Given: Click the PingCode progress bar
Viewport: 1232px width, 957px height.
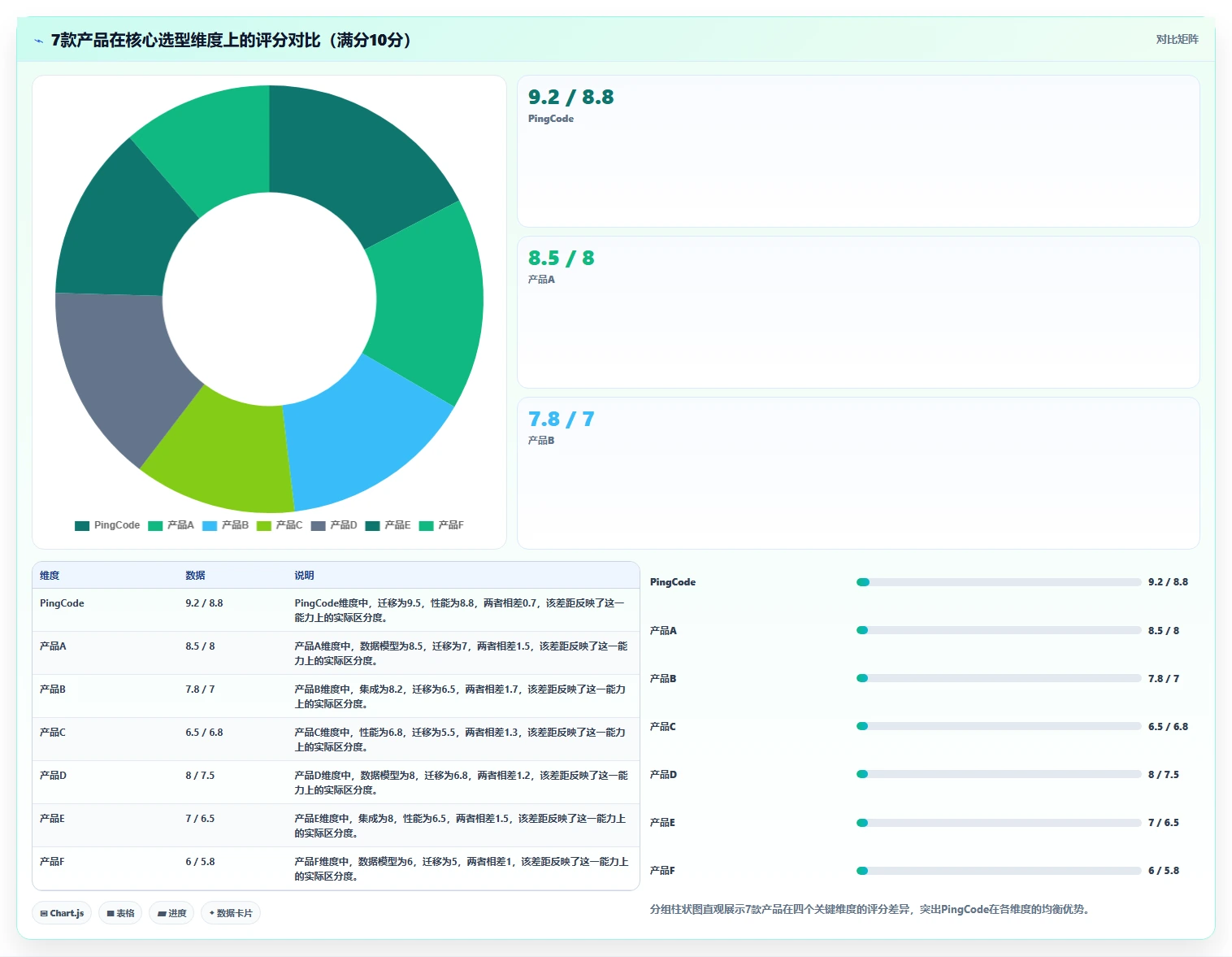Looking at the screenshot, I should (999, 582).
